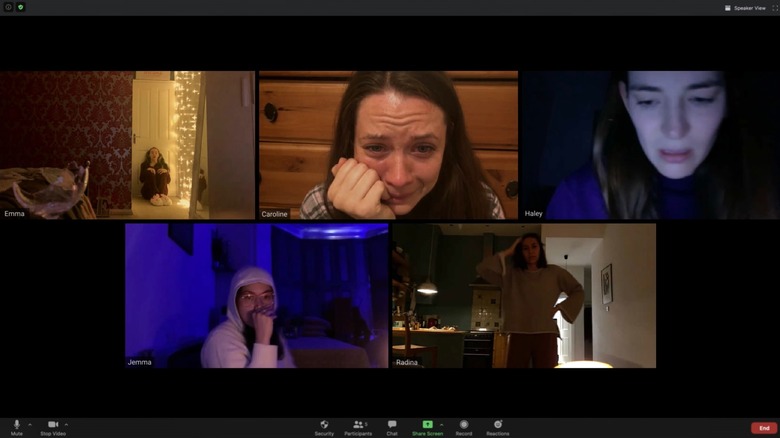The image size is (780, 438).
Task: Click the Emma name label
Action: pos(14,214)
